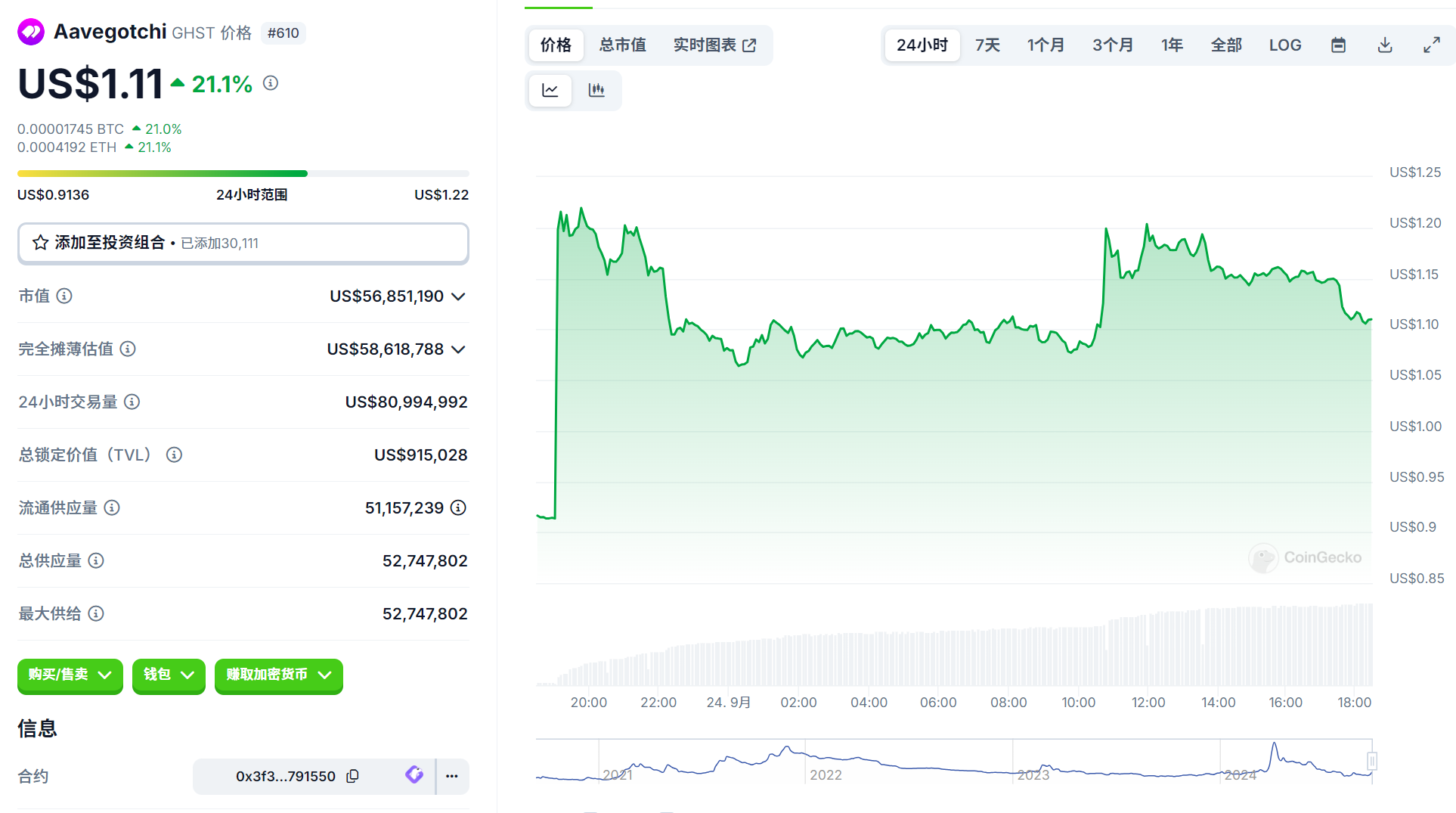Copy contract address 0x3f3...791550
Image resolution: width=1456 pixels, height=813 pixels.
[352, 776]
